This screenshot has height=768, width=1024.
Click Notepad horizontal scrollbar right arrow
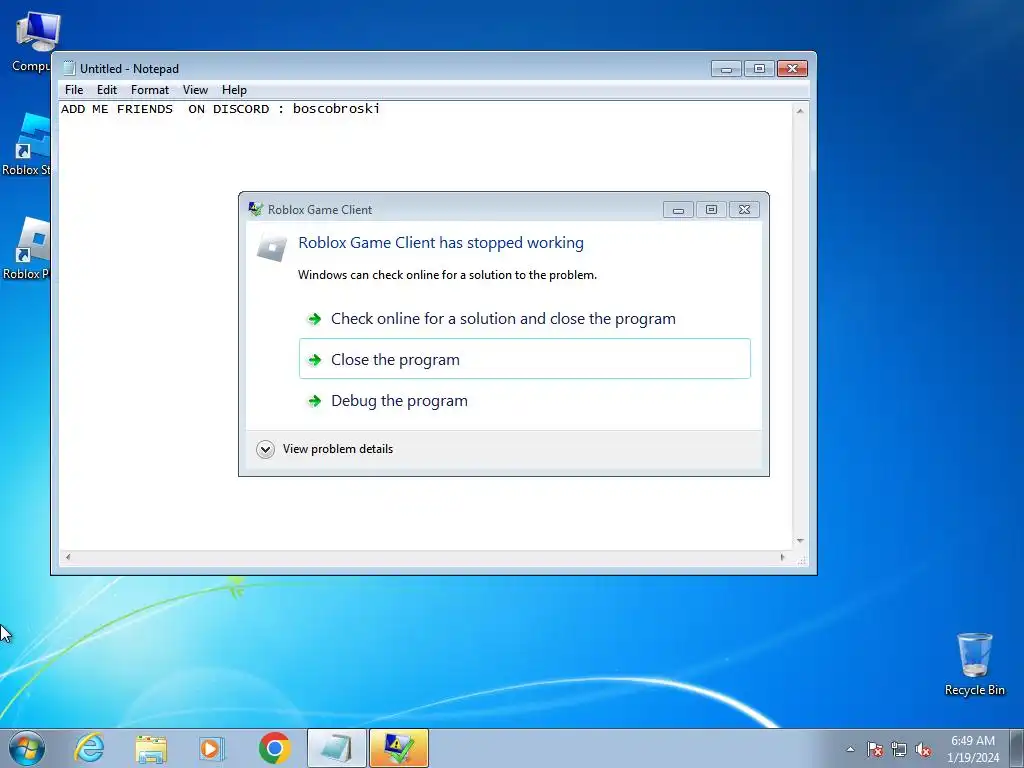tap(783, 557)
